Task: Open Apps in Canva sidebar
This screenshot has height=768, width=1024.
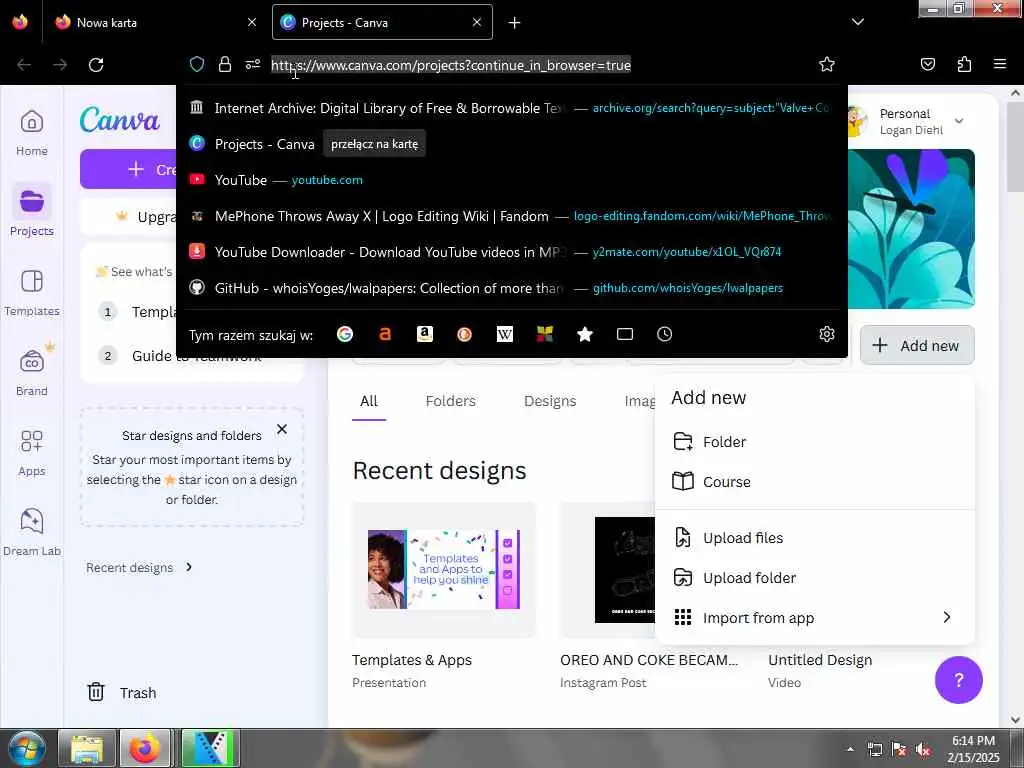Action: (31, 453)
